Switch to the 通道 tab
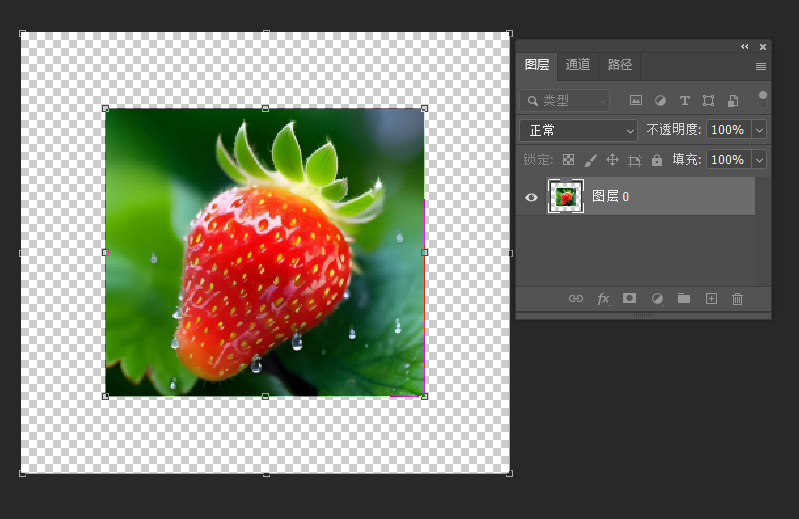Viewport: 799px width, 519px height. pyautogui.click(x=578, y=65)
